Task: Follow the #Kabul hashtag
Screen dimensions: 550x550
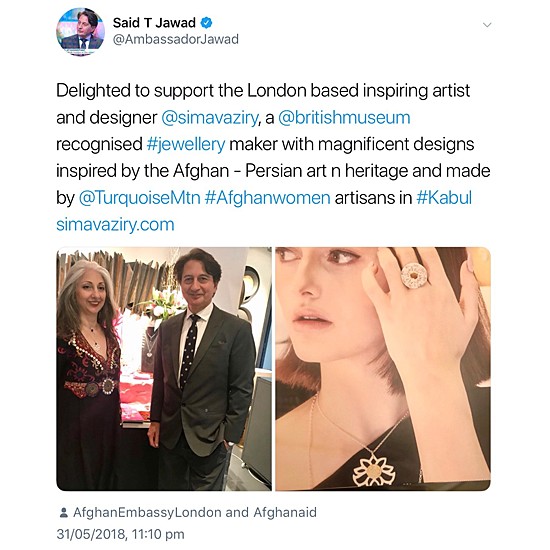Action: click(x=444, y=198)
